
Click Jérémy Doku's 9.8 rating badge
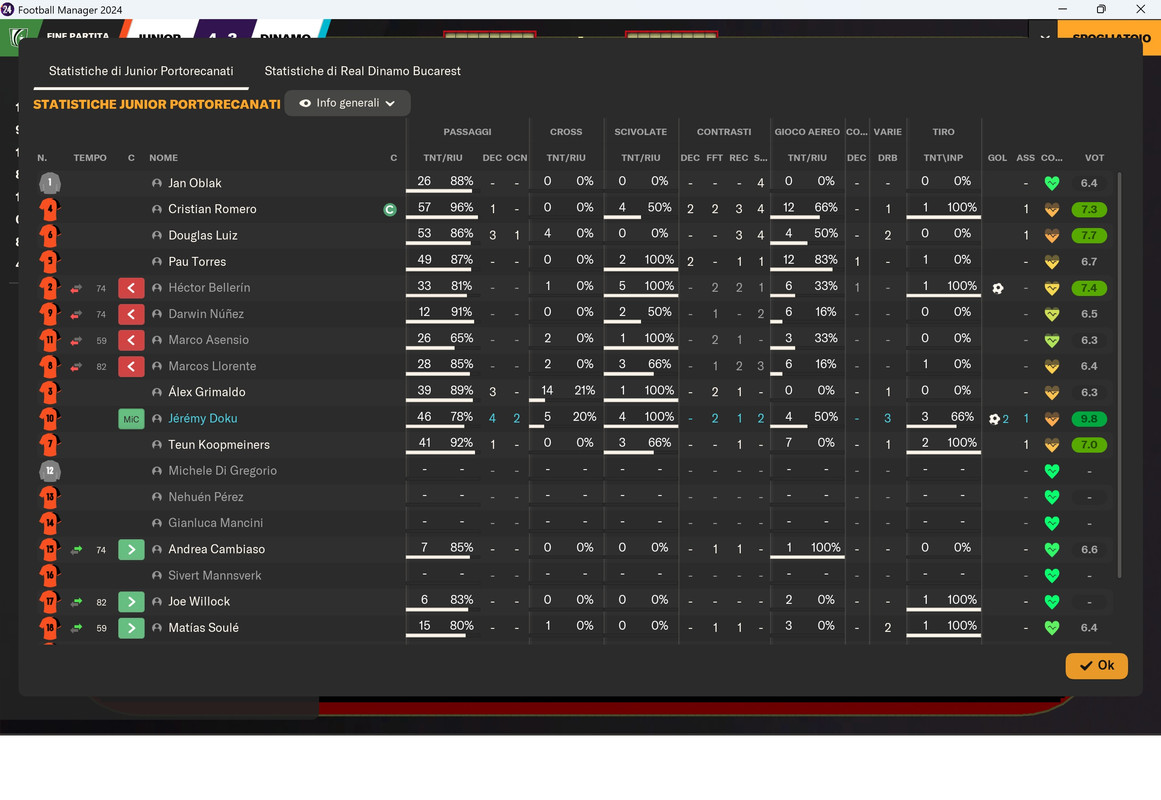point(1089,419)
